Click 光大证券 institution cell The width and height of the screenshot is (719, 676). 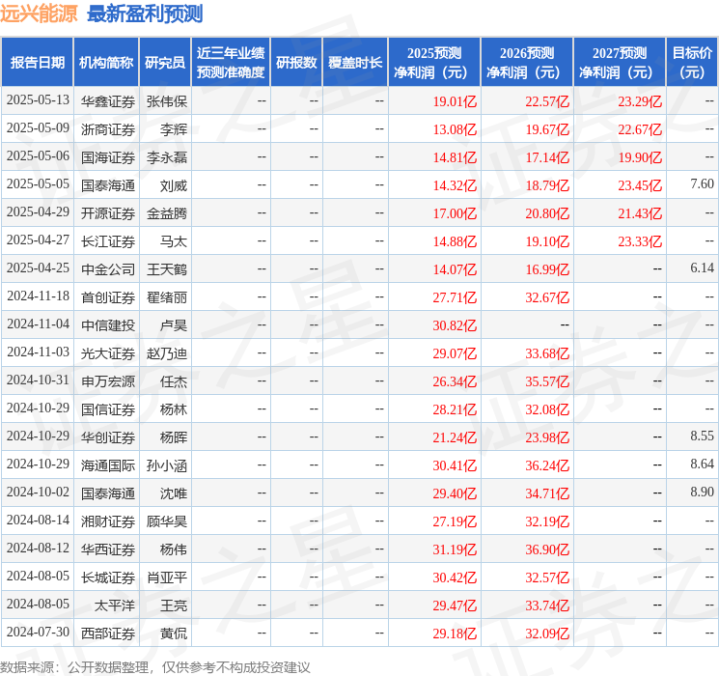coord(108,354)
